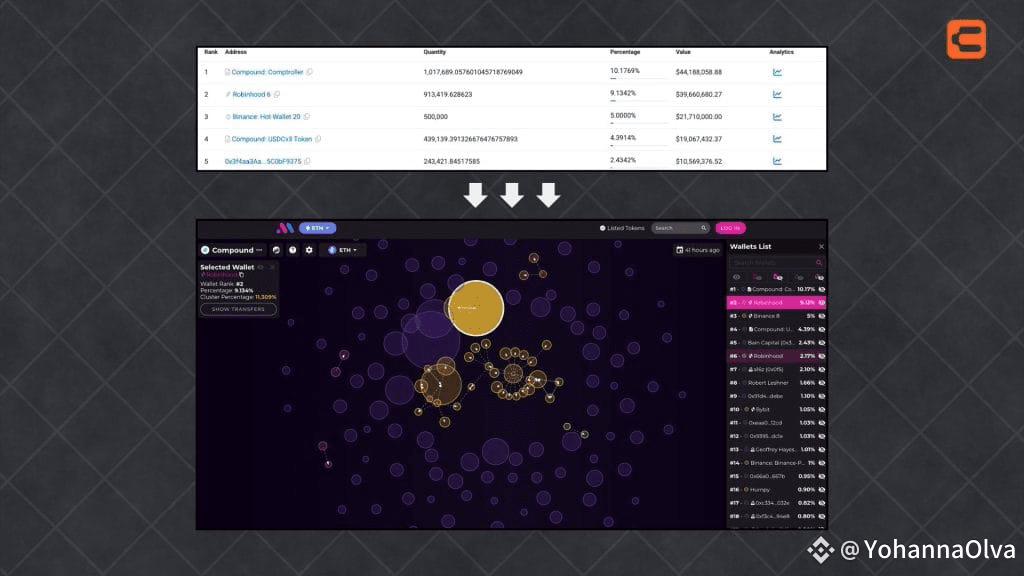Select #6 Robinhood row in Wallets List
Image resolution: width=1024 pixels, height=576 pixels.
click(x=776, y=356)
